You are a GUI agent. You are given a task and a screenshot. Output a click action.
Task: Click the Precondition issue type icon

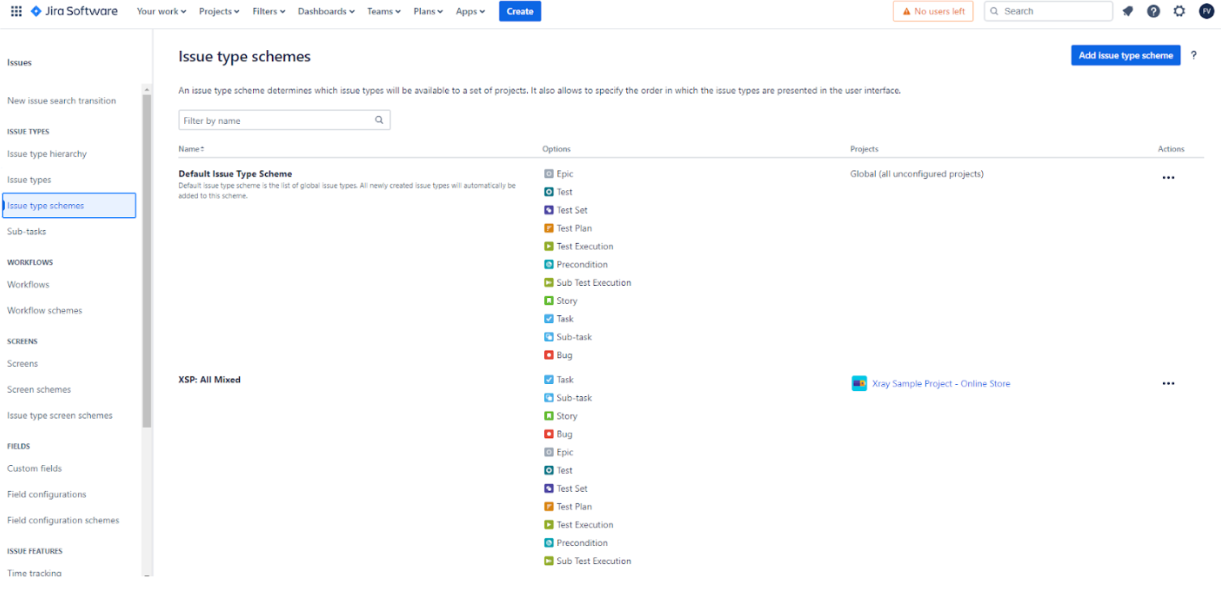547,264
